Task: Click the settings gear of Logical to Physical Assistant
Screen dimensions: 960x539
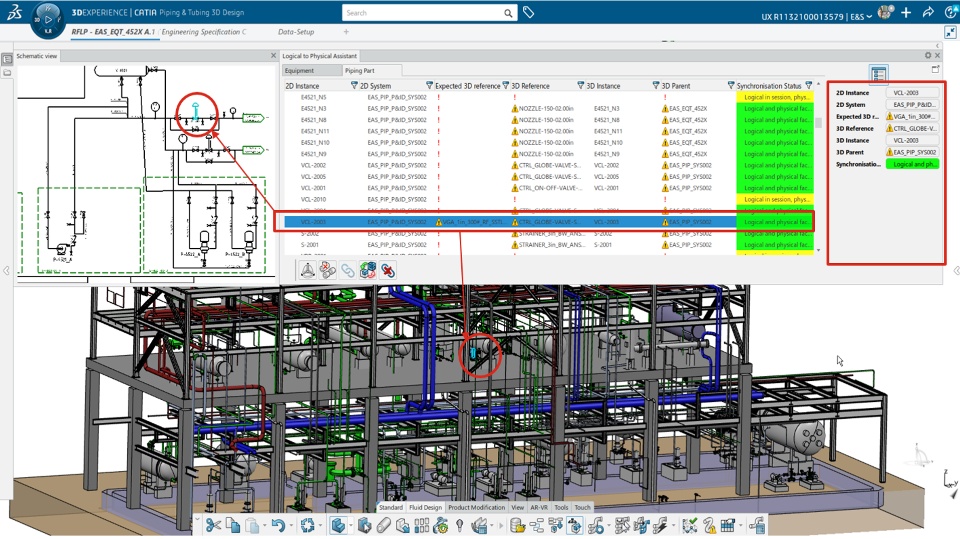Action: click(x=927, y=57)
